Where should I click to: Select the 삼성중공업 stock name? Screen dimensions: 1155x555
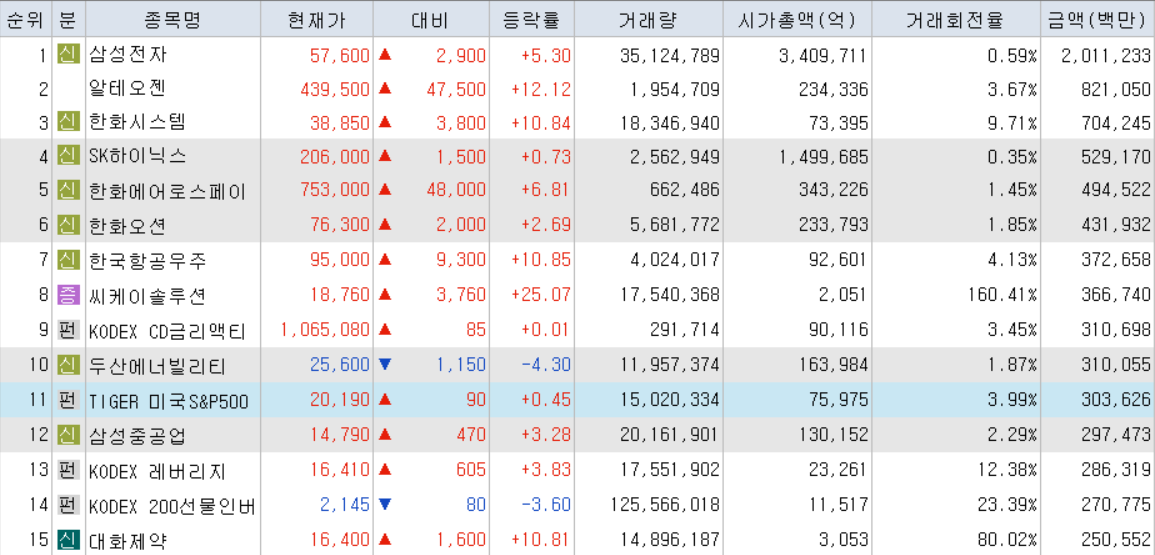tap(136, 436)
